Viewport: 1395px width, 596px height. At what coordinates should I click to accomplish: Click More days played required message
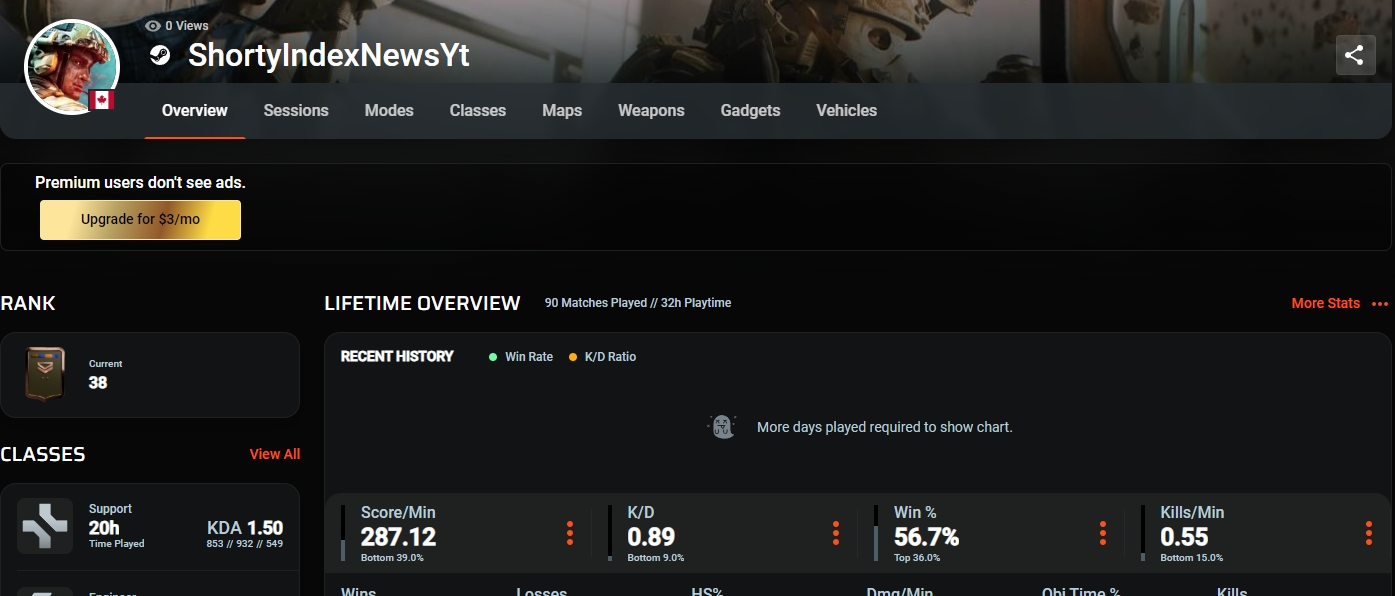[885, 427]
